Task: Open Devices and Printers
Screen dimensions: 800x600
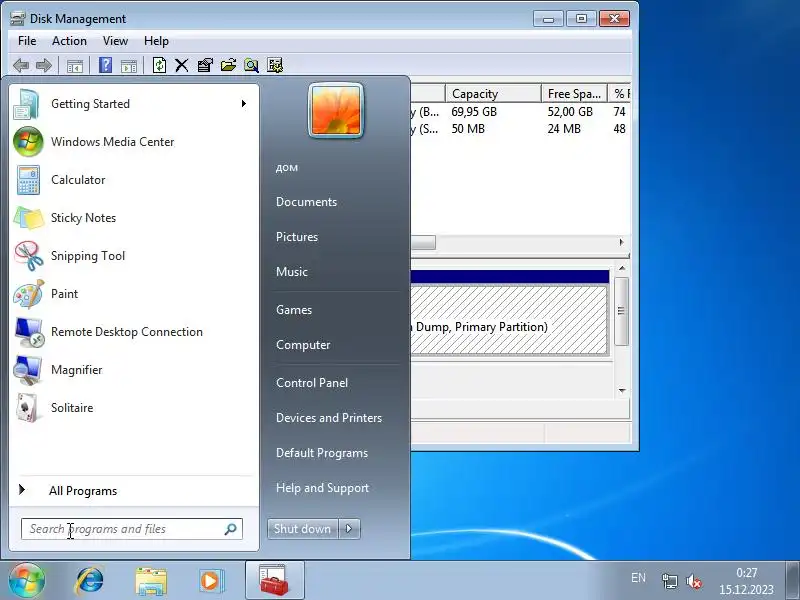Action: [x=329, y=418]
